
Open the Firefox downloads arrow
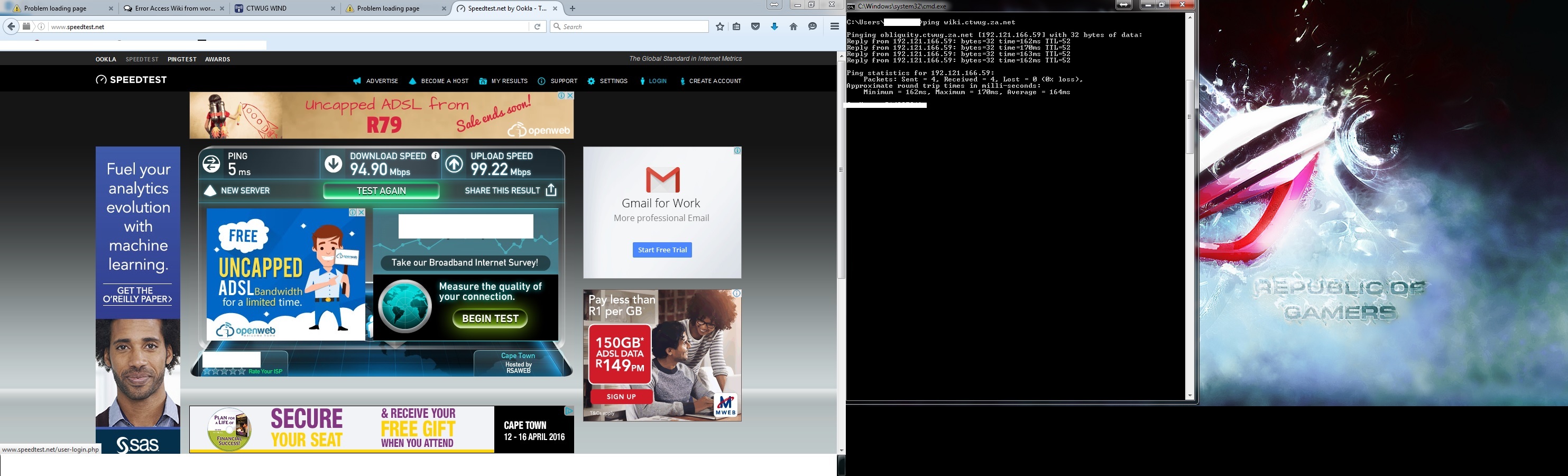pyautogui.click(x=774, y=27)
